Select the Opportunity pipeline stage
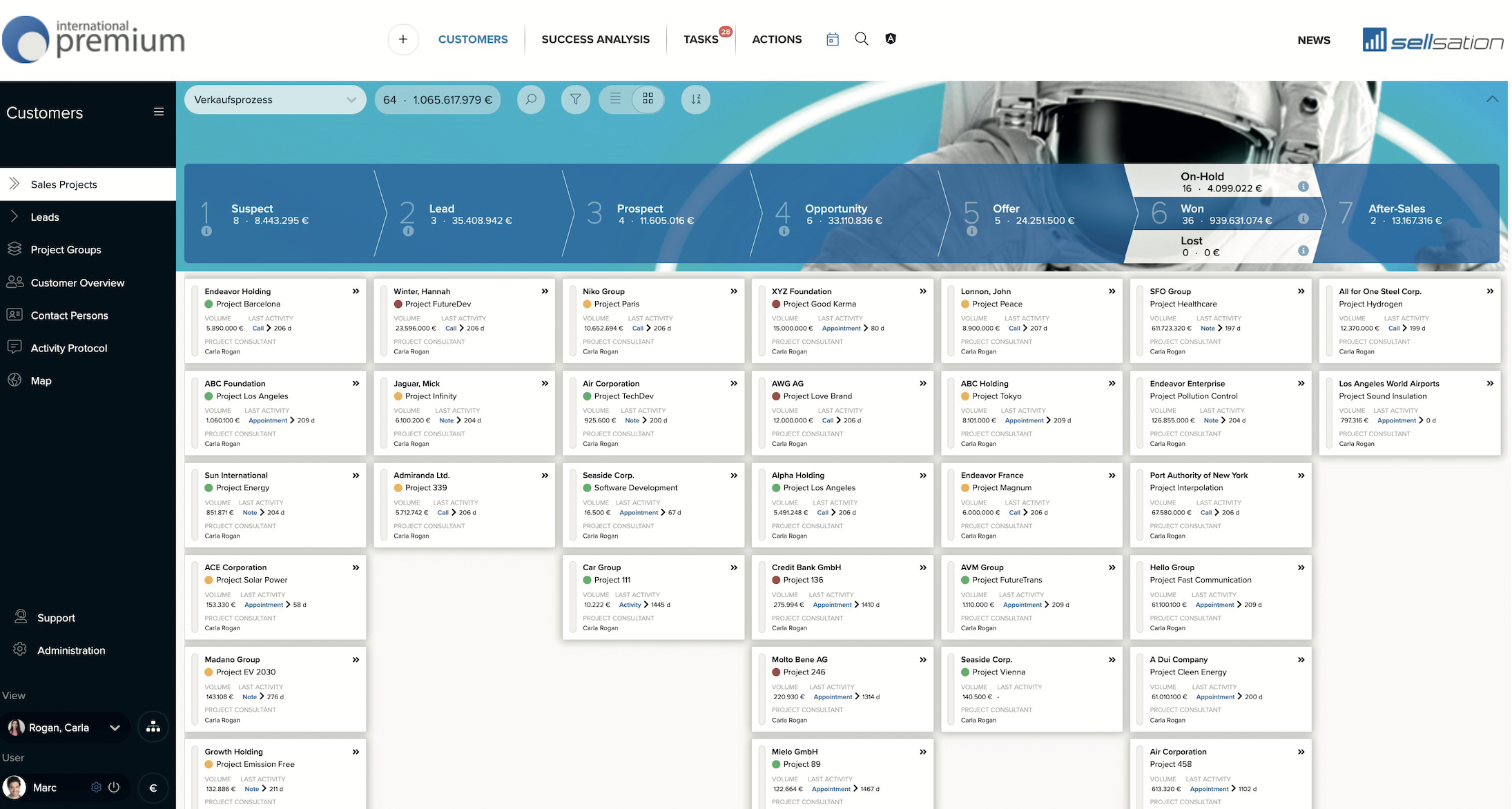Screen dimensions: 1512x809 pos(849,214)
